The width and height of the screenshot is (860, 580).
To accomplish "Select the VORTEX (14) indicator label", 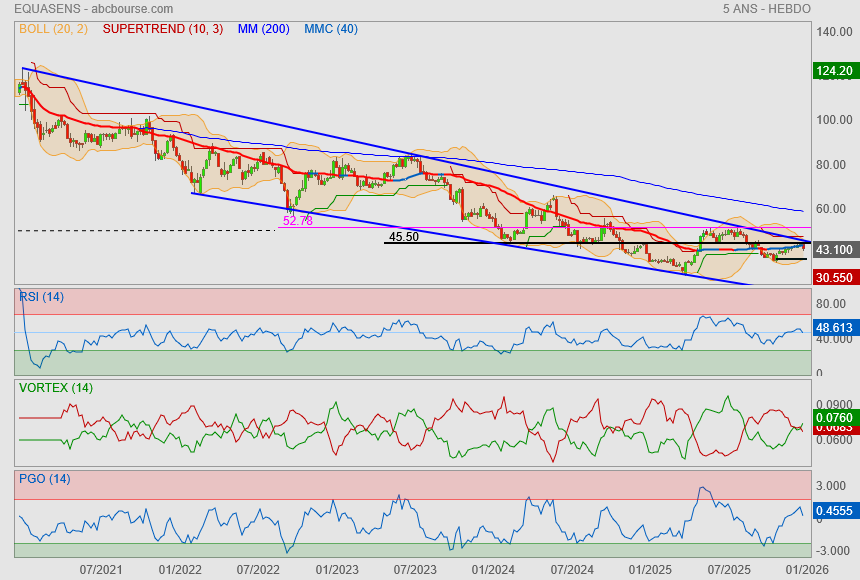I will 56,388.
